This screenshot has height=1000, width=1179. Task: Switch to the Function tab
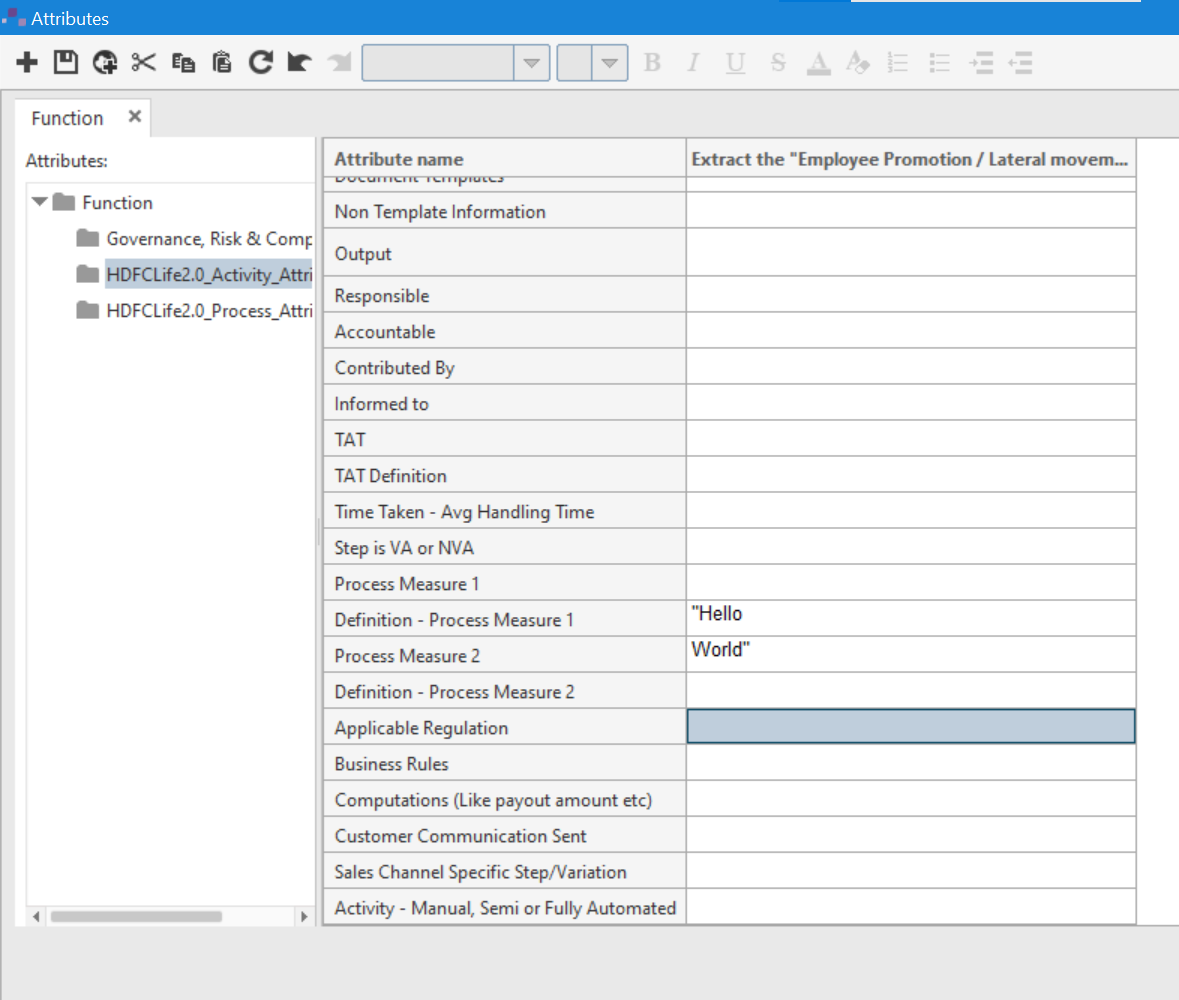pyautogui.click(x=67, y=118)
